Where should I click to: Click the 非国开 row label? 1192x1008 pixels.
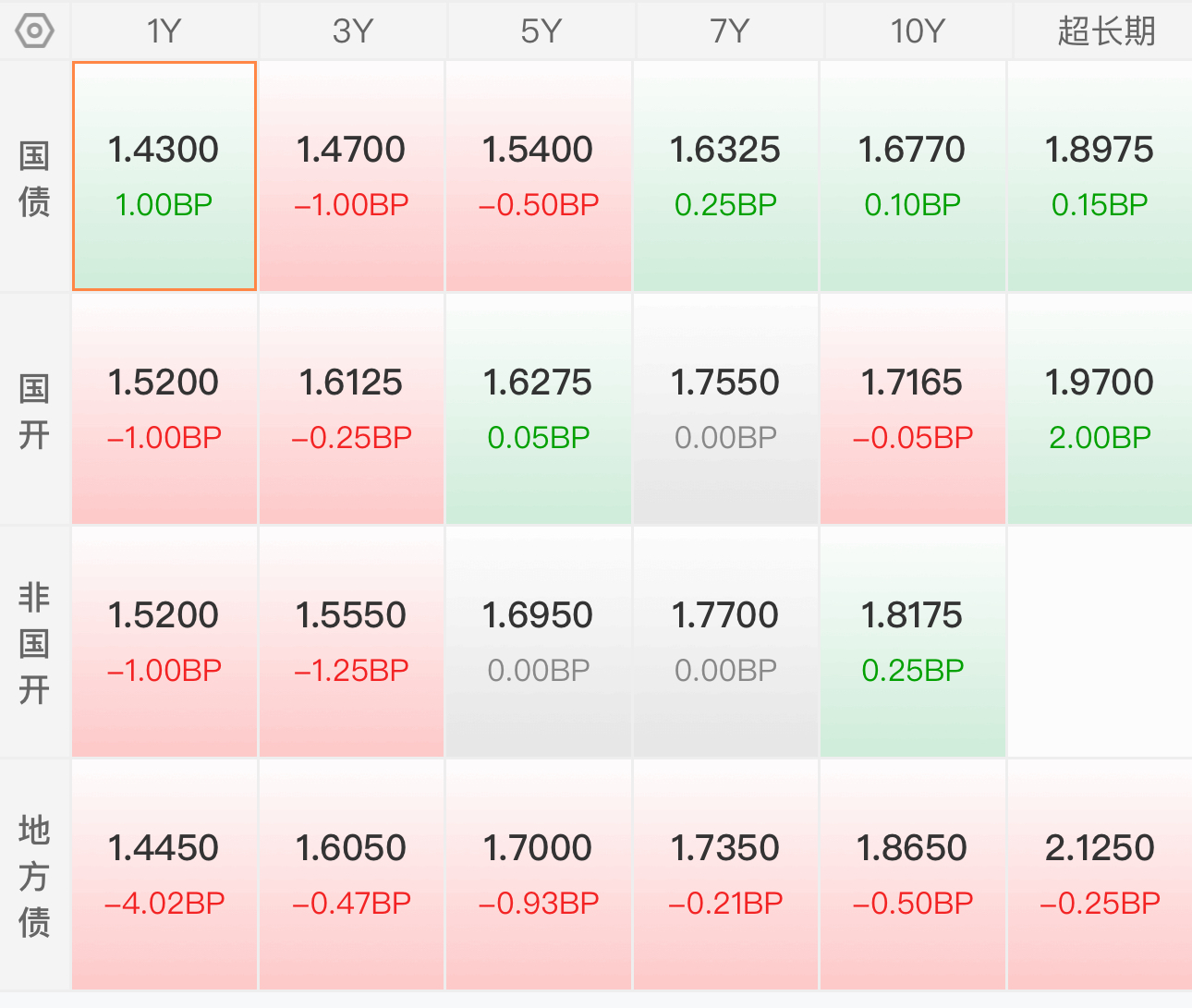pyautogui.click(x=34, y=643)
